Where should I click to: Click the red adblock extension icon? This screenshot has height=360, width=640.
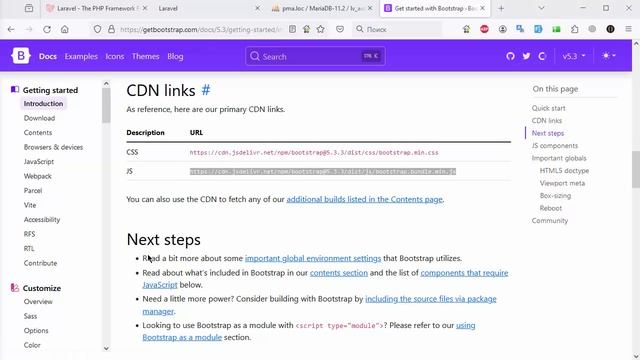pyautogui.click(x=484, y=29)
